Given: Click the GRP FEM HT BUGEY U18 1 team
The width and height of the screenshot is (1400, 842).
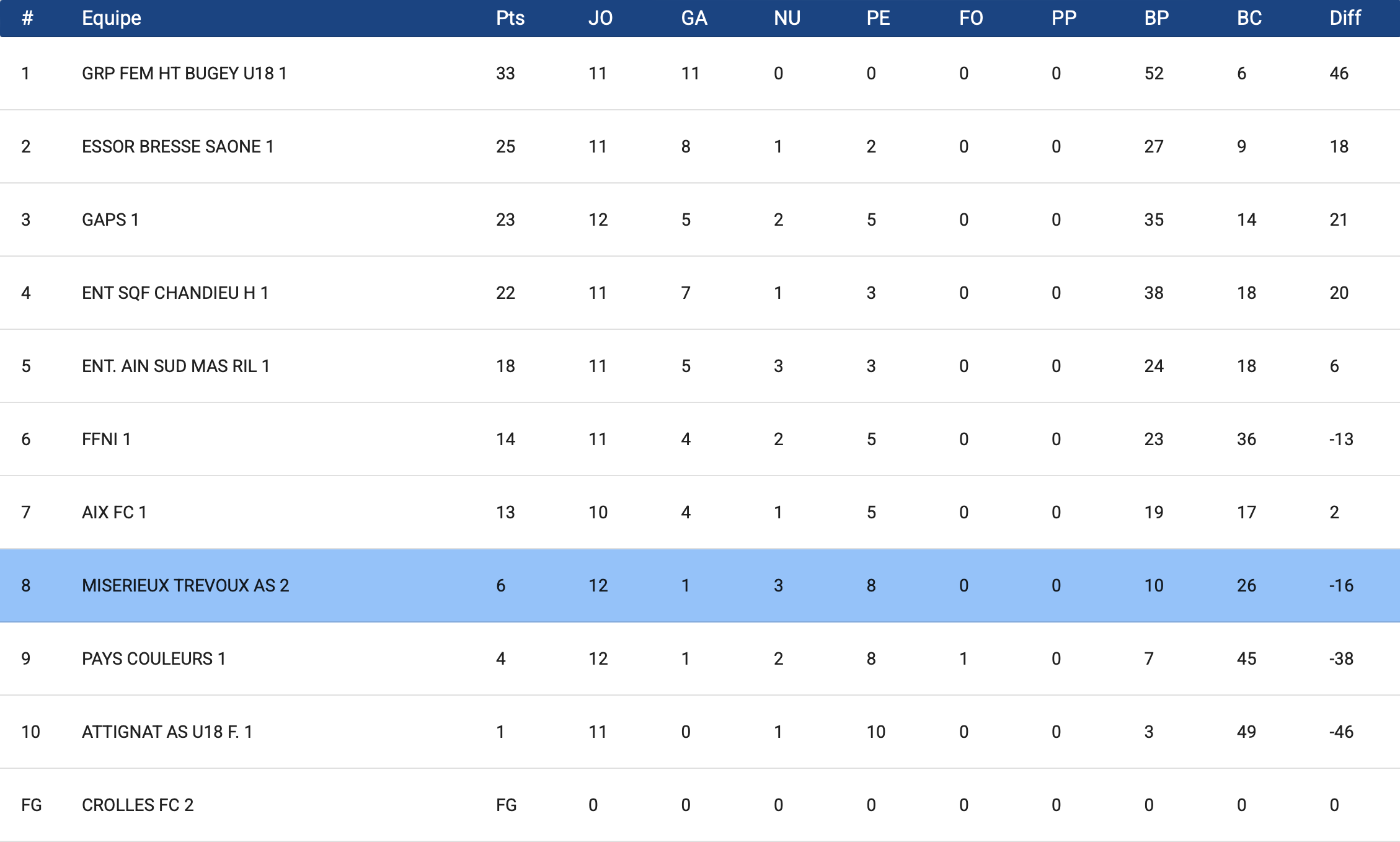Looking at the screenshot, I should 184,74.
